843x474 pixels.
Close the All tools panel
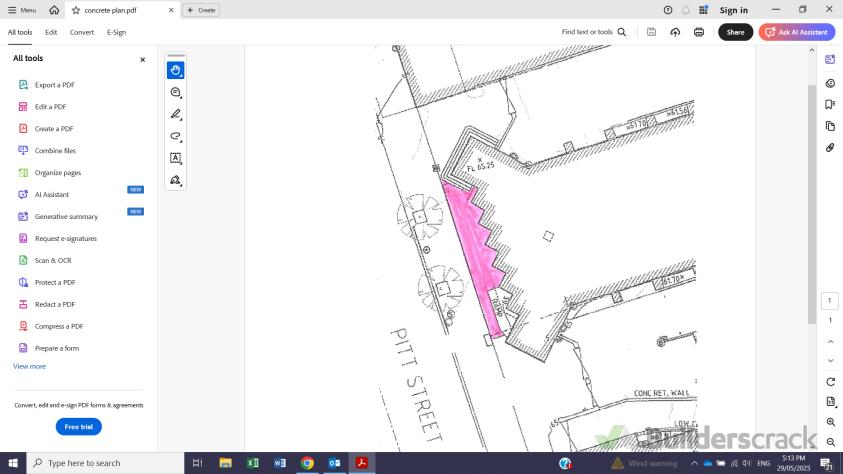[x=142, y=59]
